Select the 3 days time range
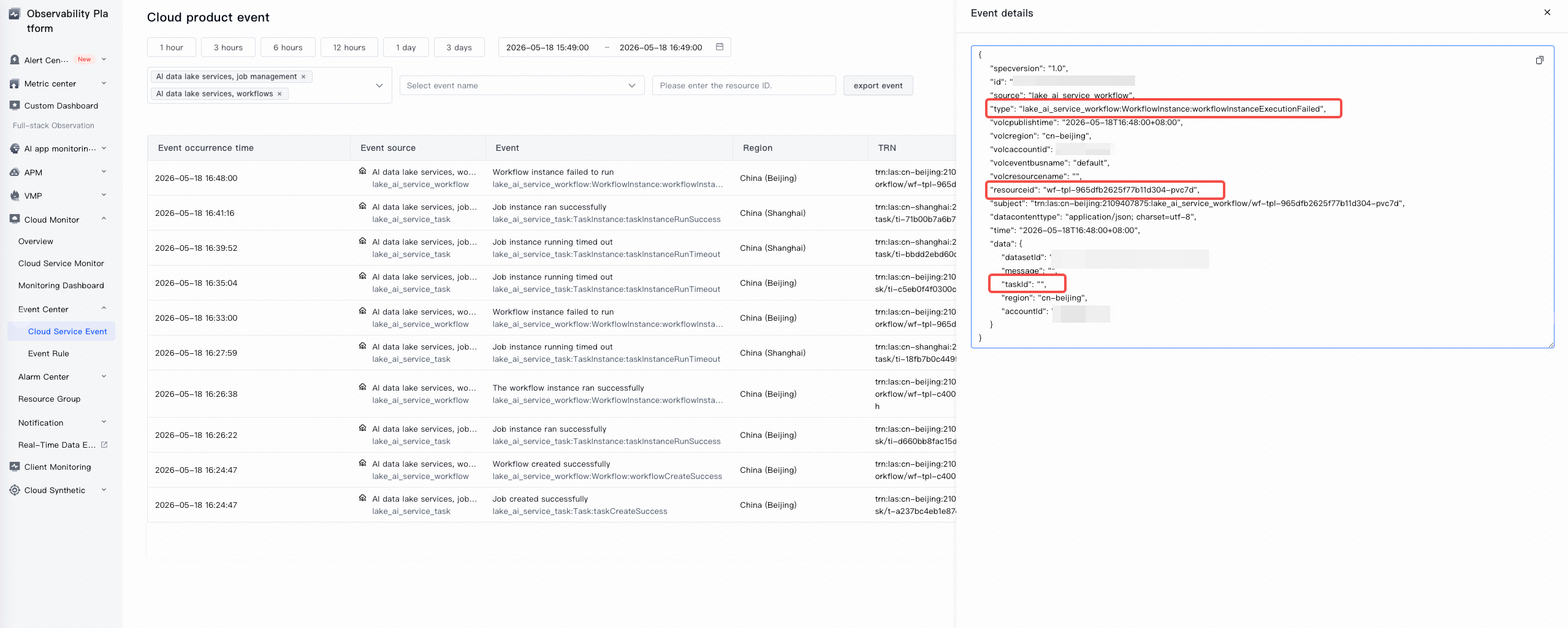Image resolution: width=1568 pixels, height=628 pixels. (459, 47)
